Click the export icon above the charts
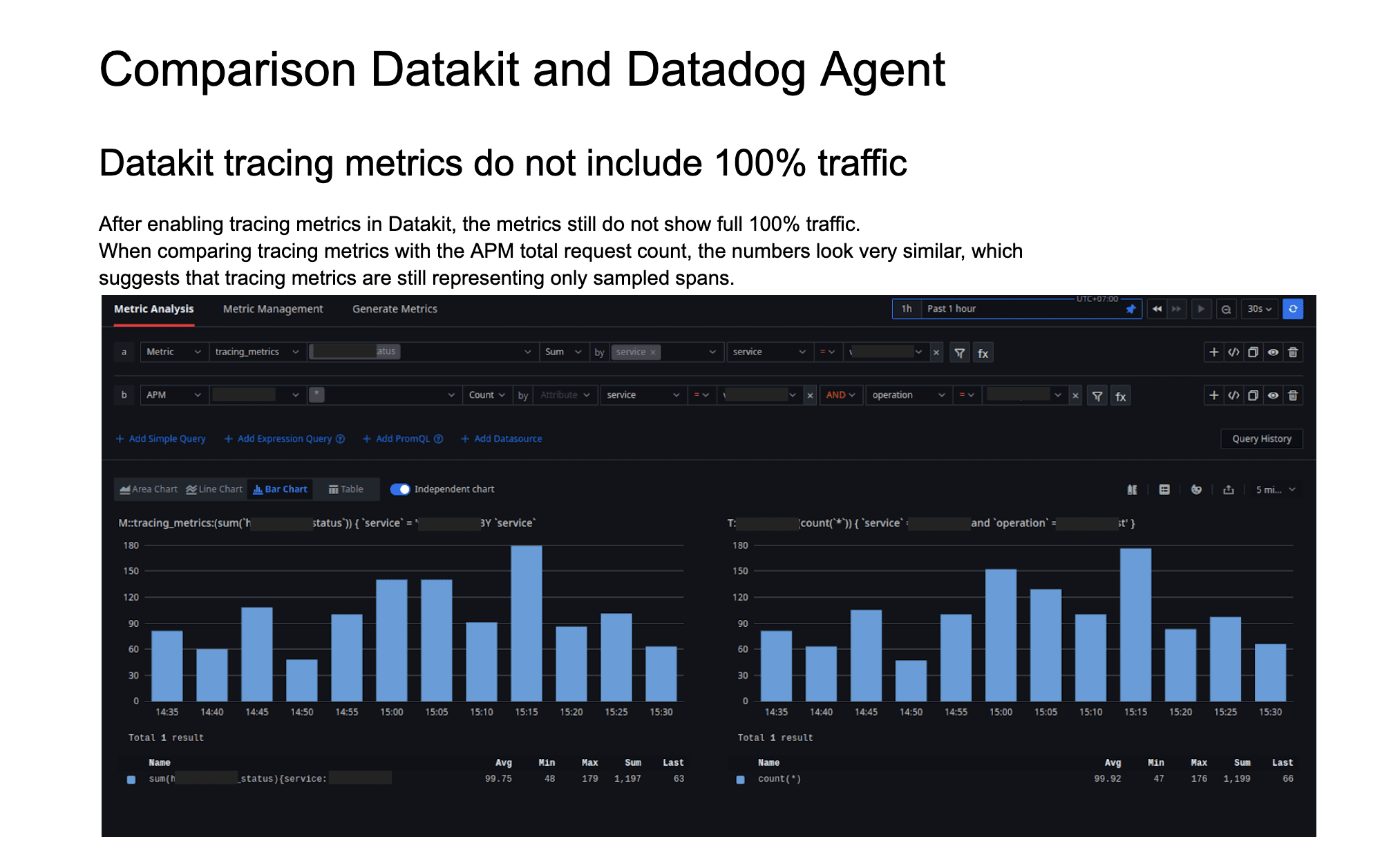This screenshot has height=857, width=1400. (1229, 489)
